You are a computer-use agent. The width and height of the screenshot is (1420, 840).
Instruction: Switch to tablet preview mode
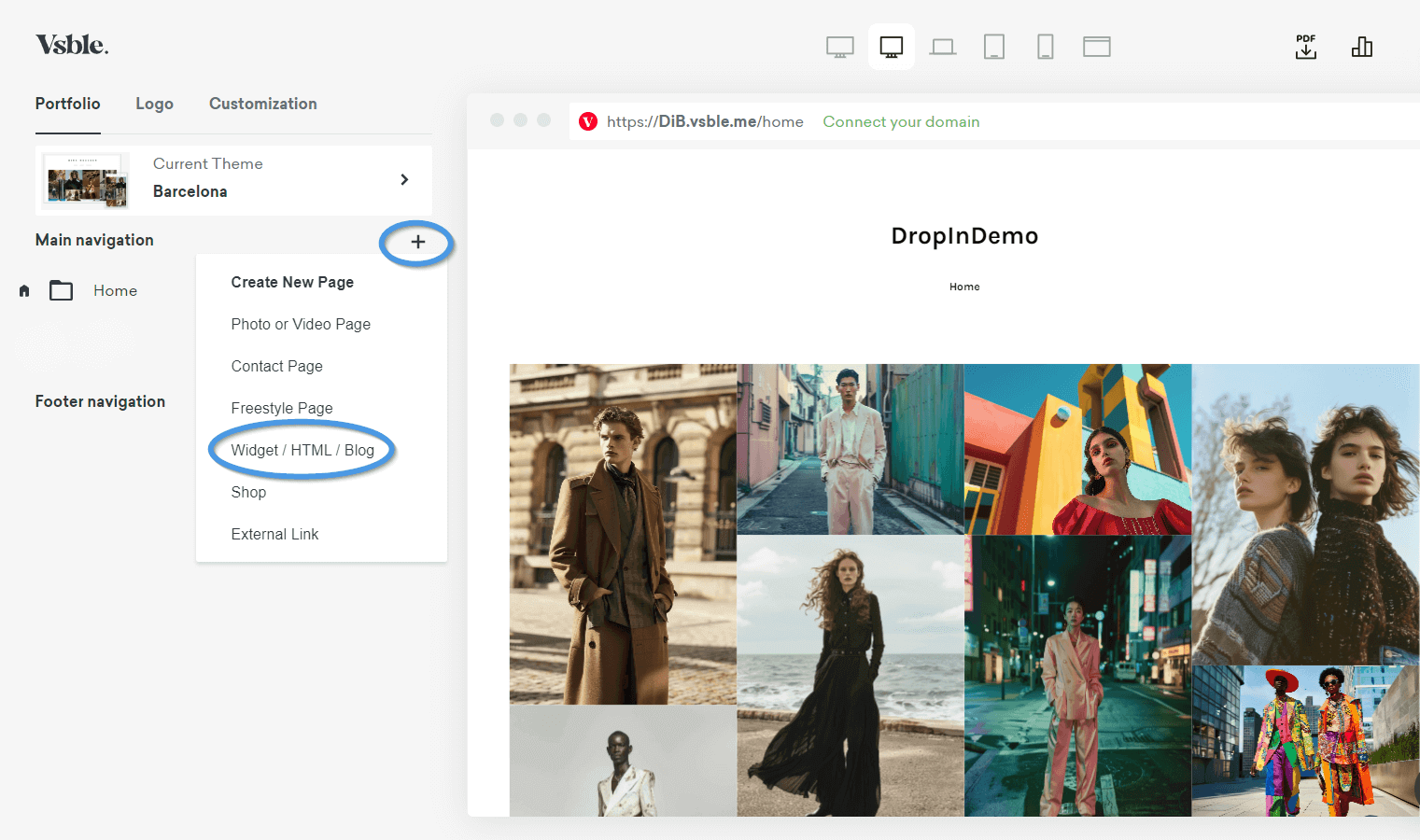(x=993, y=46)
